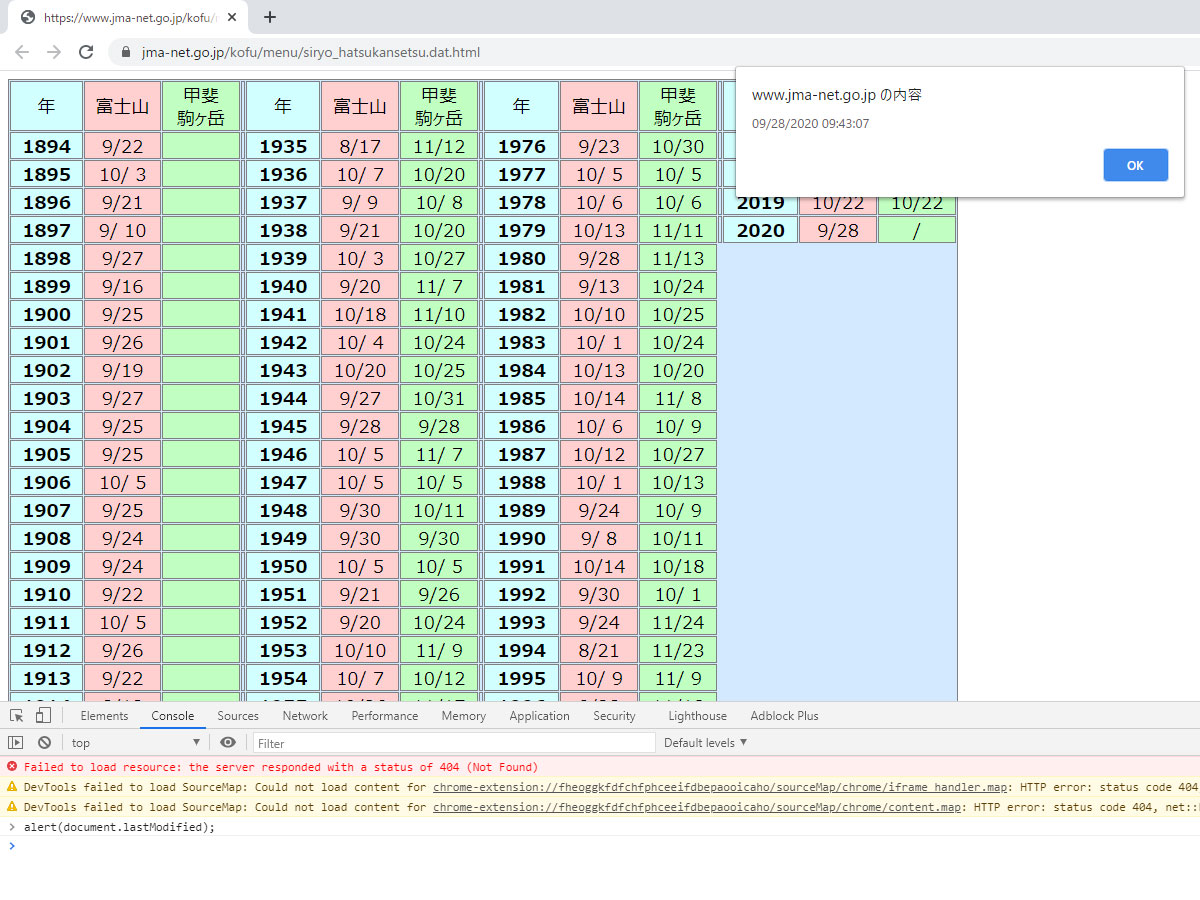Click the address bar URL
1200x900 pixels.
tap(311, 52)
